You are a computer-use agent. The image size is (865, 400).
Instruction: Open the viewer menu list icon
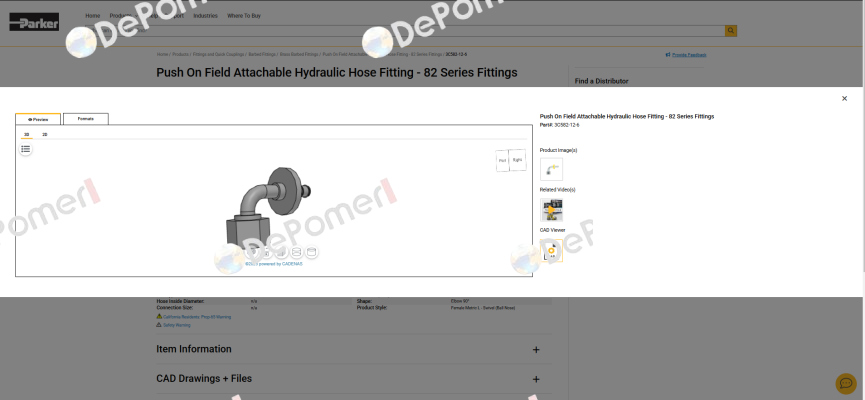tap(25, 149)
